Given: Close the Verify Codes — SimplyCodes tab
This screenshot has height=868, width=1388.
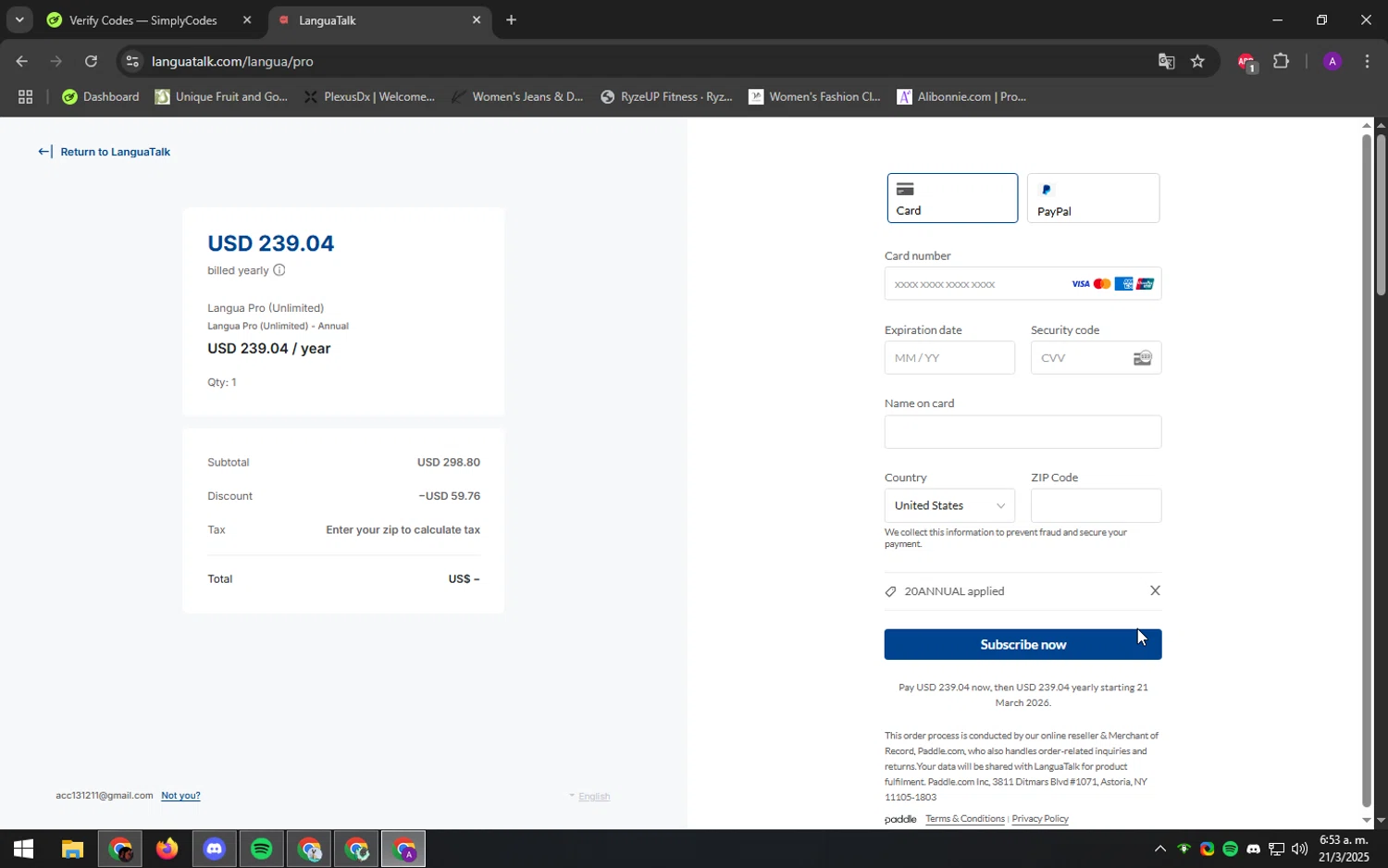Looking at the screenshot, I should (247, 20).
